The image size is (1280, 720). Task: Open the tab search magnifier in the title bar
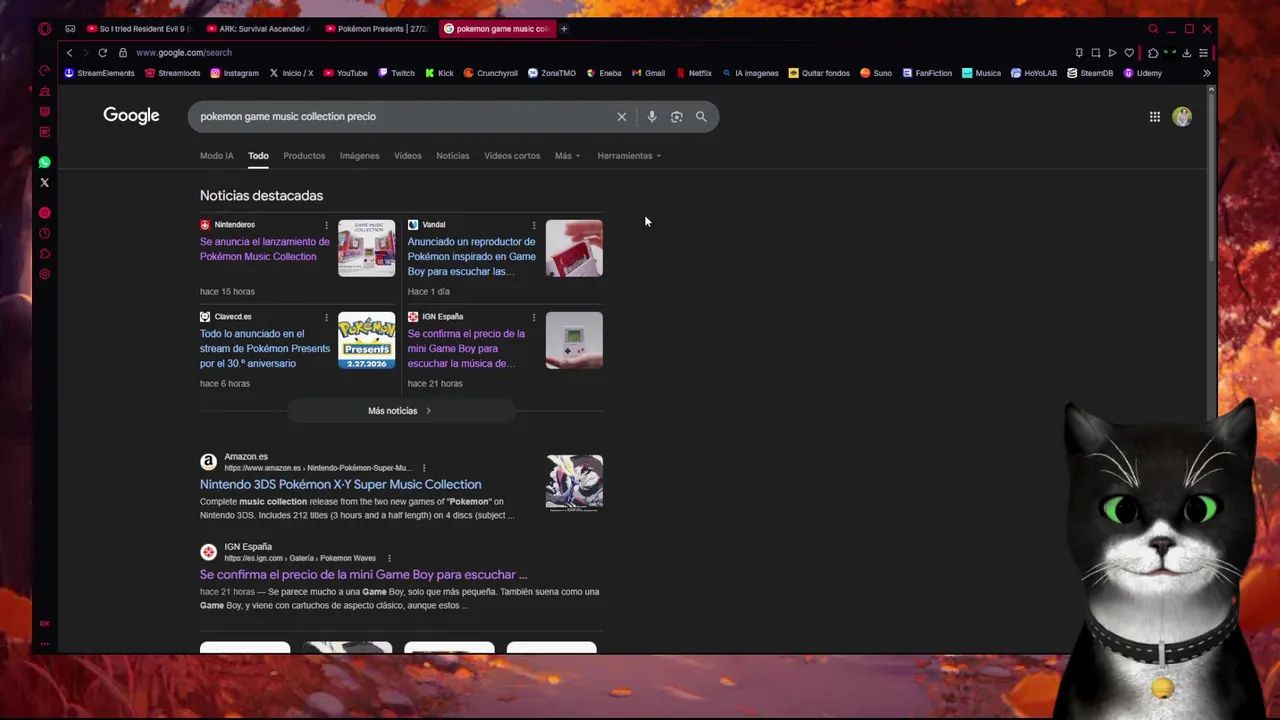[1153, 29]
